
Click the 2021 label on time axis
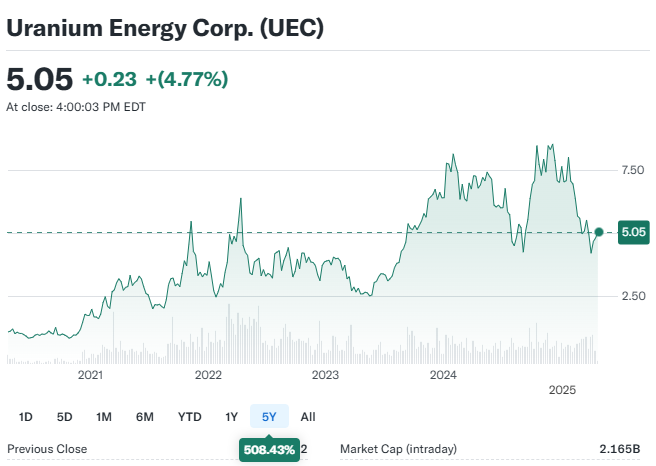coord(91,375)
